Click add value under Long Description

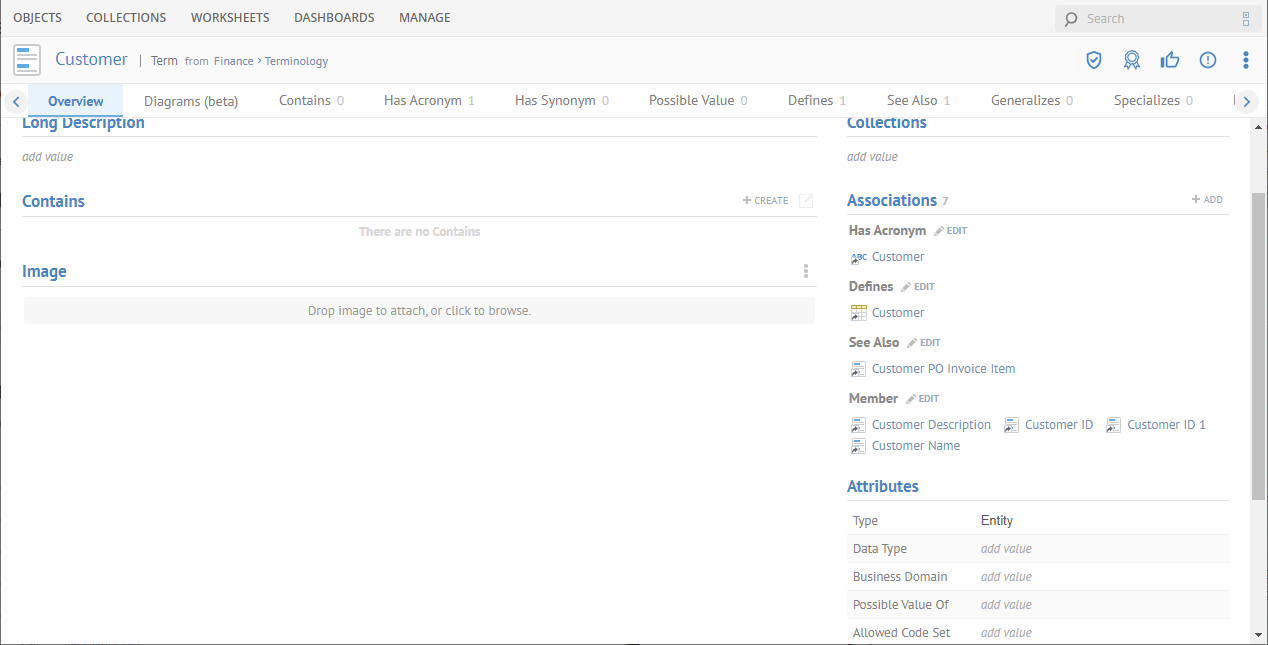46,156
